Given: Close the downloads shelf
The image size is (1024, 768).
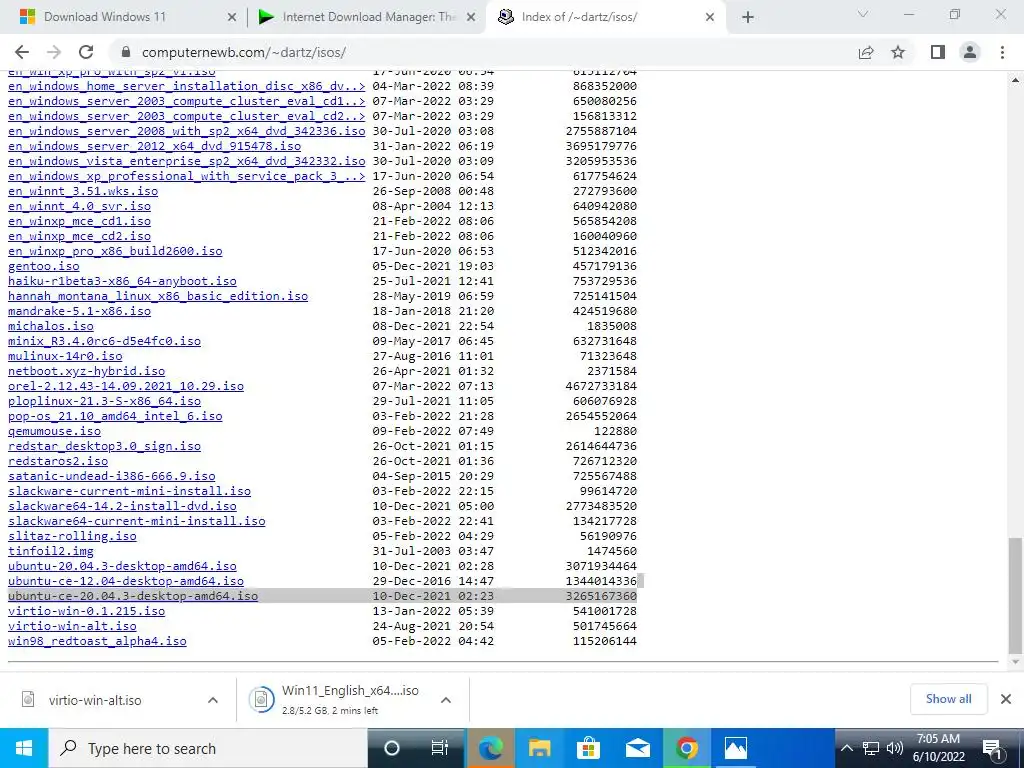Looking at the screenshot, I should (x=1006, y=699).
